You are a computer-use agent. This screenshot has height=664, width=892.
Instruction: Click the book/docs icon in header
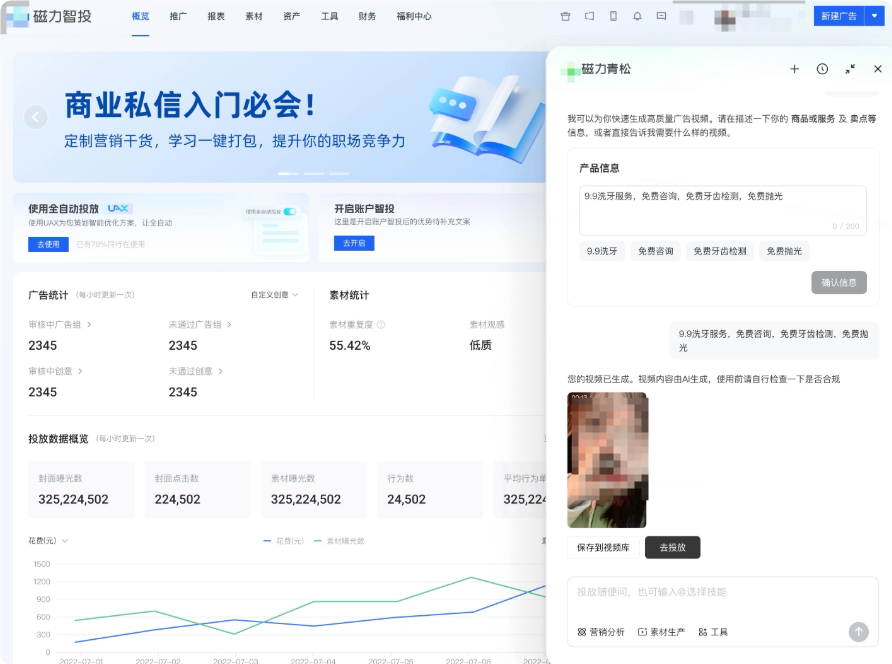click(x=589, y=17)
